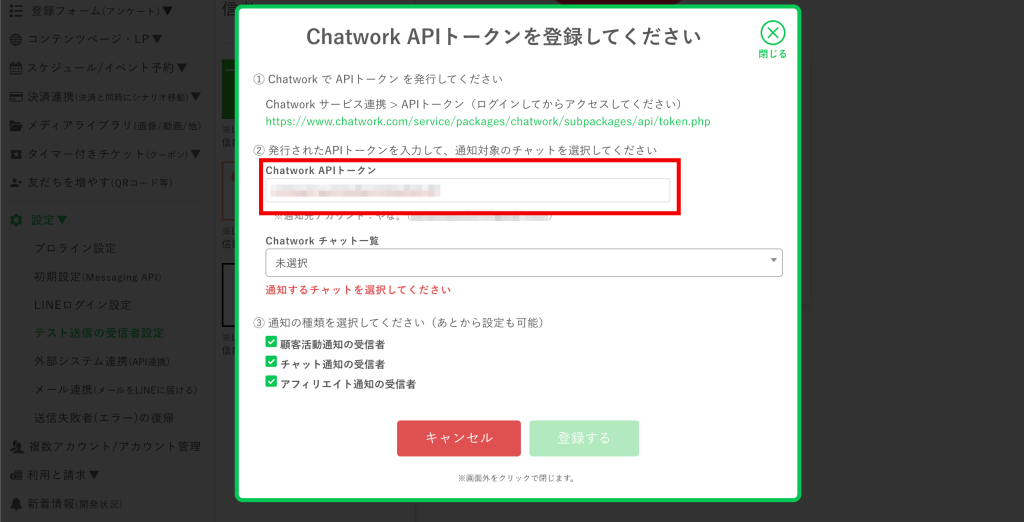Expand スケジュール/イベント予約 sidebar menu

pos(107,68)
